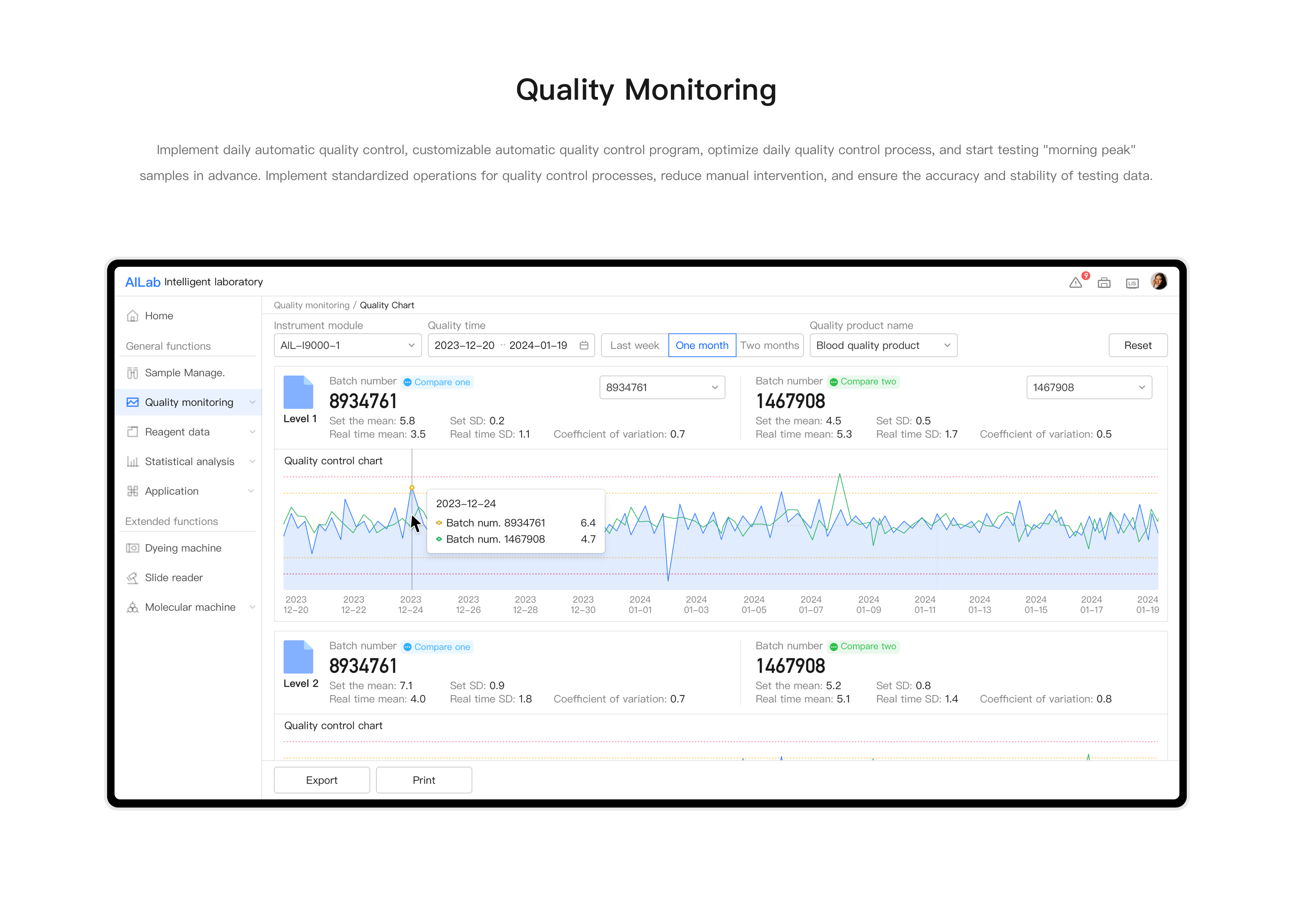Open the alert warning notifications icon
Image resolution: width=1293 pixels, height=924 pixels.
[x=1075, y=283]
